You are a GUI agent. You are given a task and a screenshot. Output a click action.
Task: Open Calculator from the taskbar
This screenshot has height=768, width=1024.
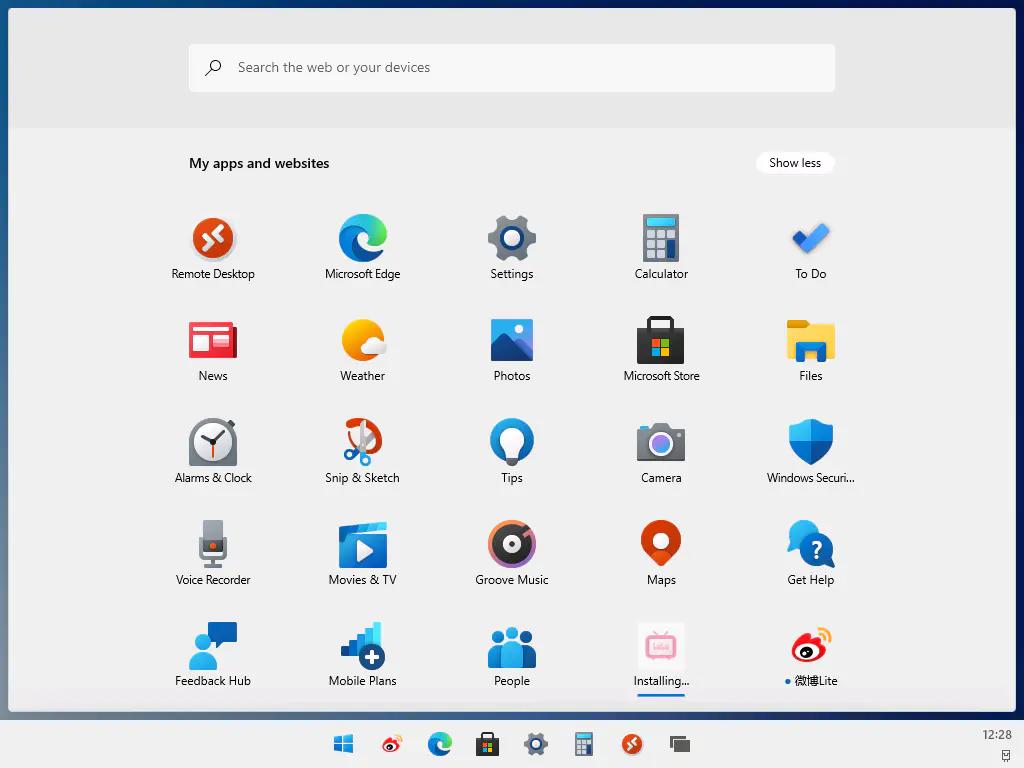583,744
